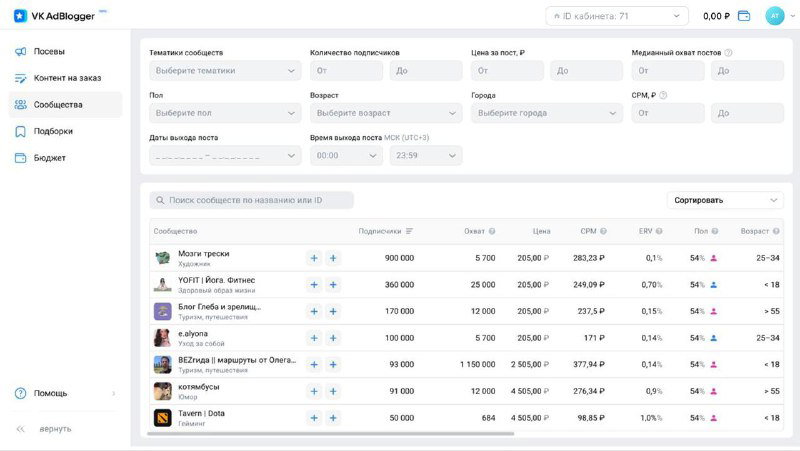The height and width of the screenshot is (451, 800).
Task: Open the Помощь section in the sidebar
Action: pyautogui.click(x=50, y=393)
